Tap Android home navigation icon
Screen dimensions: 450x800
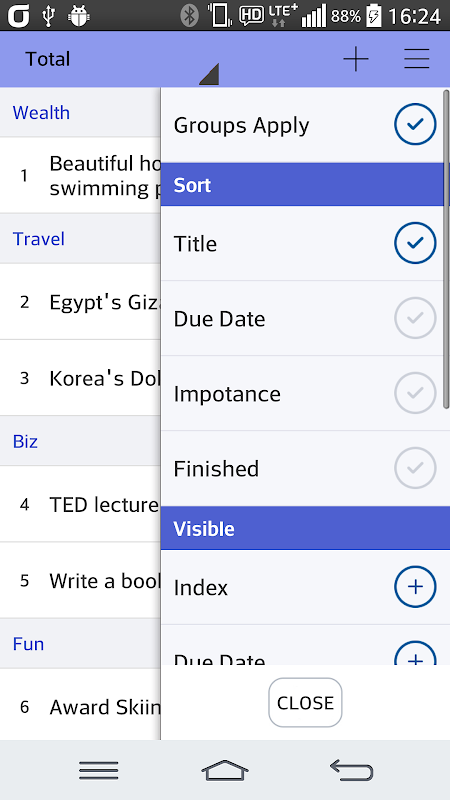tap(224, 770)
